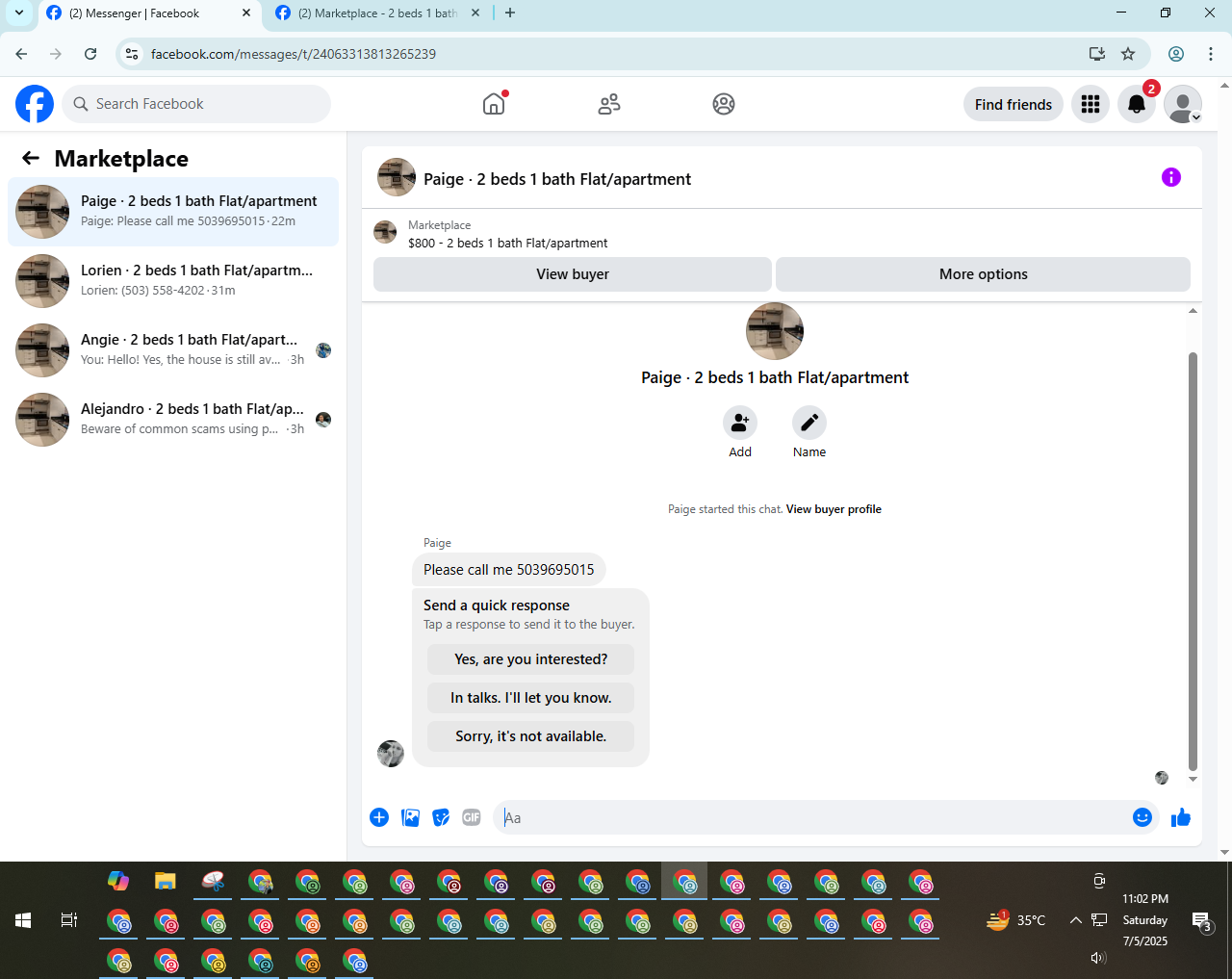The width and height of the screenshot is (1232, 979).
Task: Switch to the Messenger | Facebook tab
Action: (x=148, y=13)
